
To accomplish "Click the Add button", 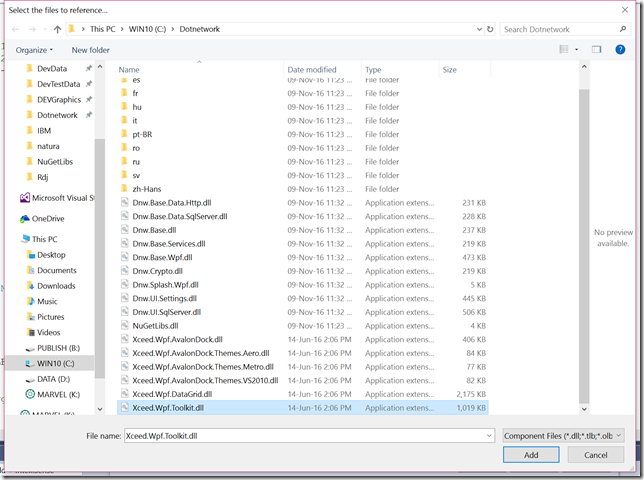I will (531, 455).
